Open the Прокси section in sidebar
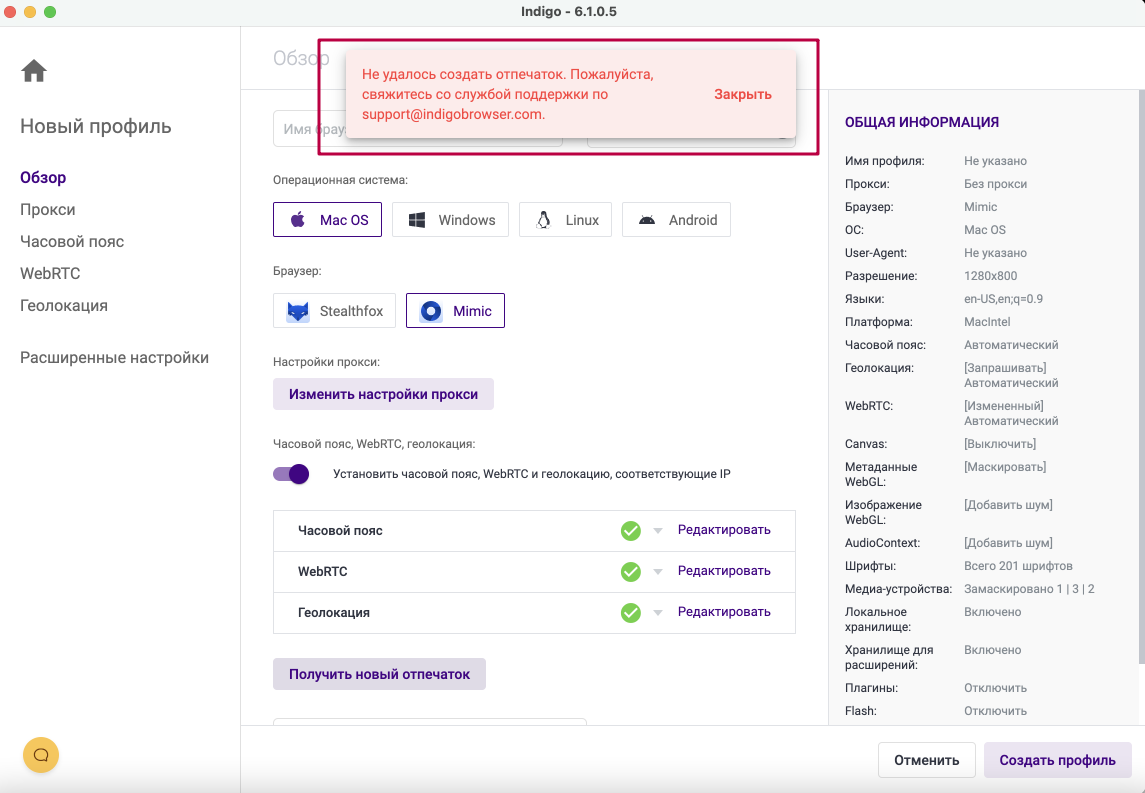The height and width of the screenshot is (793, 1145). click(47, 210)
